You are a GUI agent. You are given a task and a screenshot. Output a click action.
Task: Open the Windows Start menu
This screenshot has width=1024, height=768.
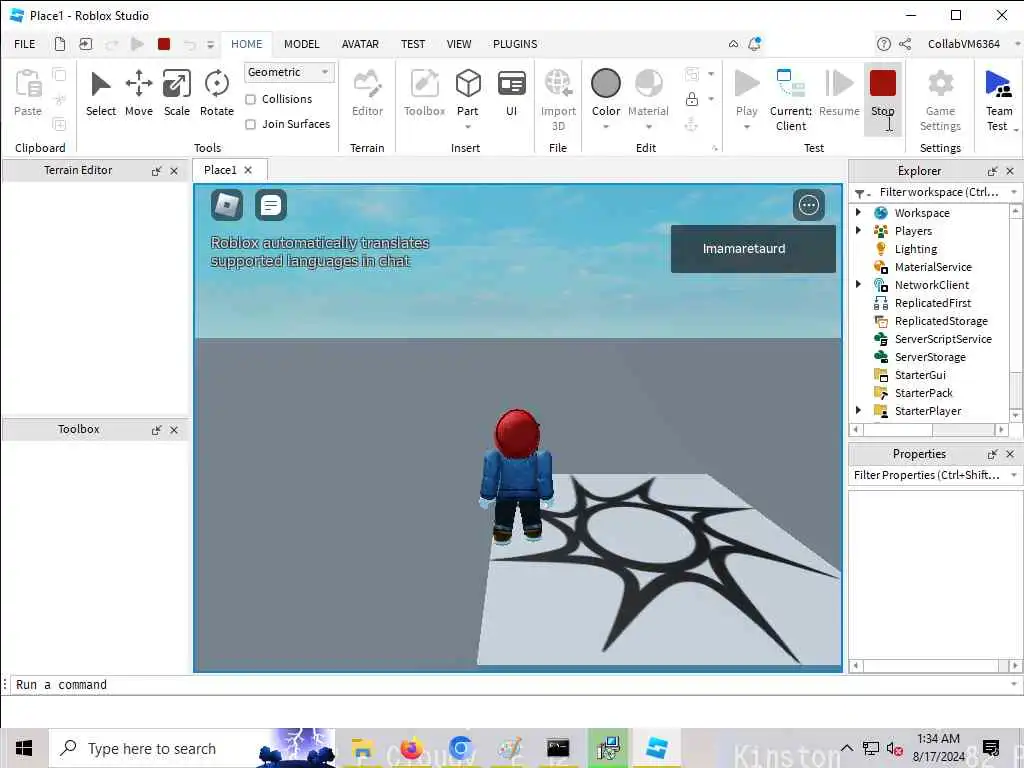24,748
